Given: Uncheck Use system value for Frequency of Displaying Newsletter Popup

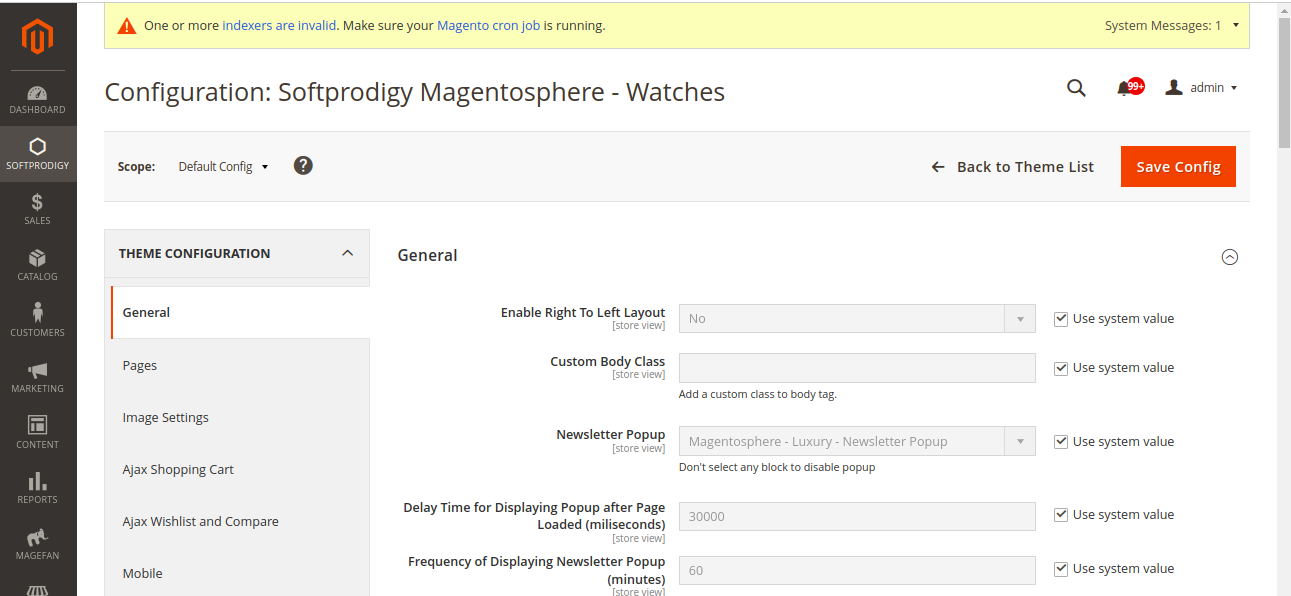Looking at the screenshot, I should coord(1061,569).
